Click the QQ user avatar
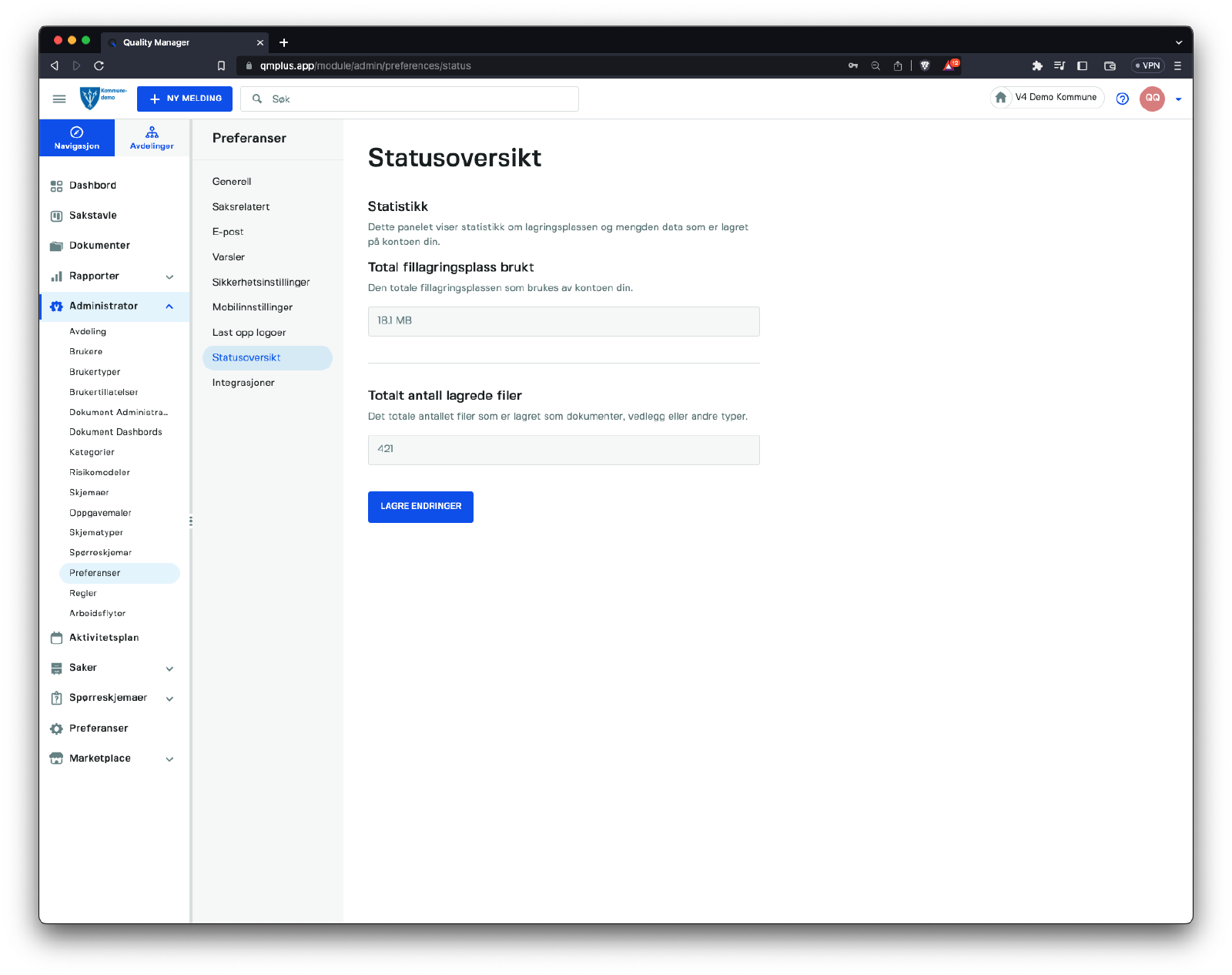 (1152, 99)
